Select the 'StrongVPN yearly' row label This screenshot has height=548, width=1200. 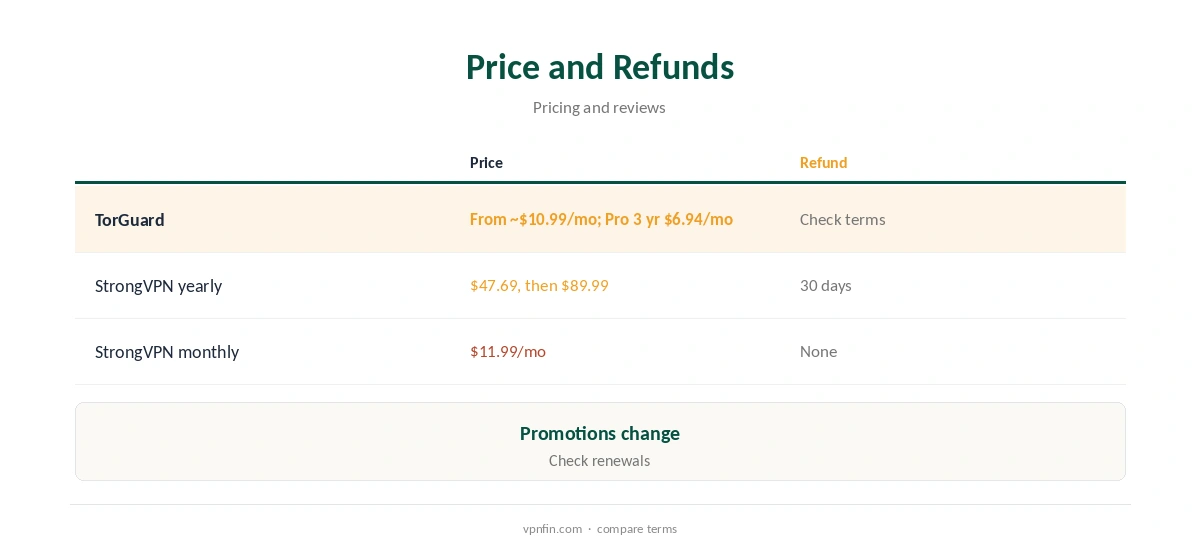click(158, 286)
